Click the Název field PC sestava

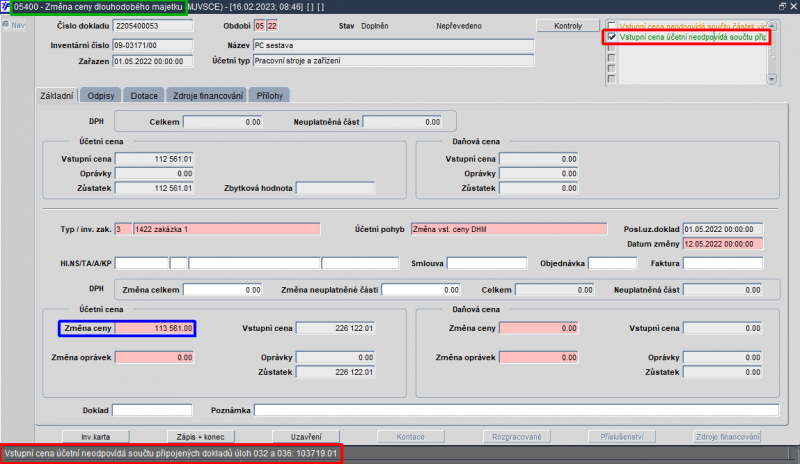pyautogui.click(x=393, y=45)
